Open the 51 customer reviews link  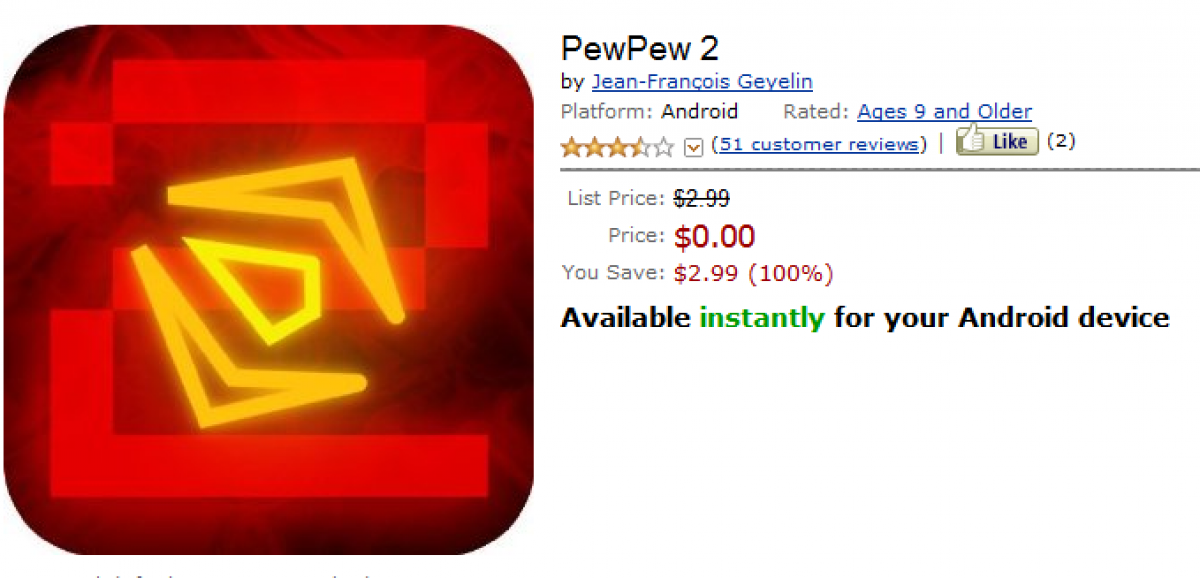(x=819, y=144)
